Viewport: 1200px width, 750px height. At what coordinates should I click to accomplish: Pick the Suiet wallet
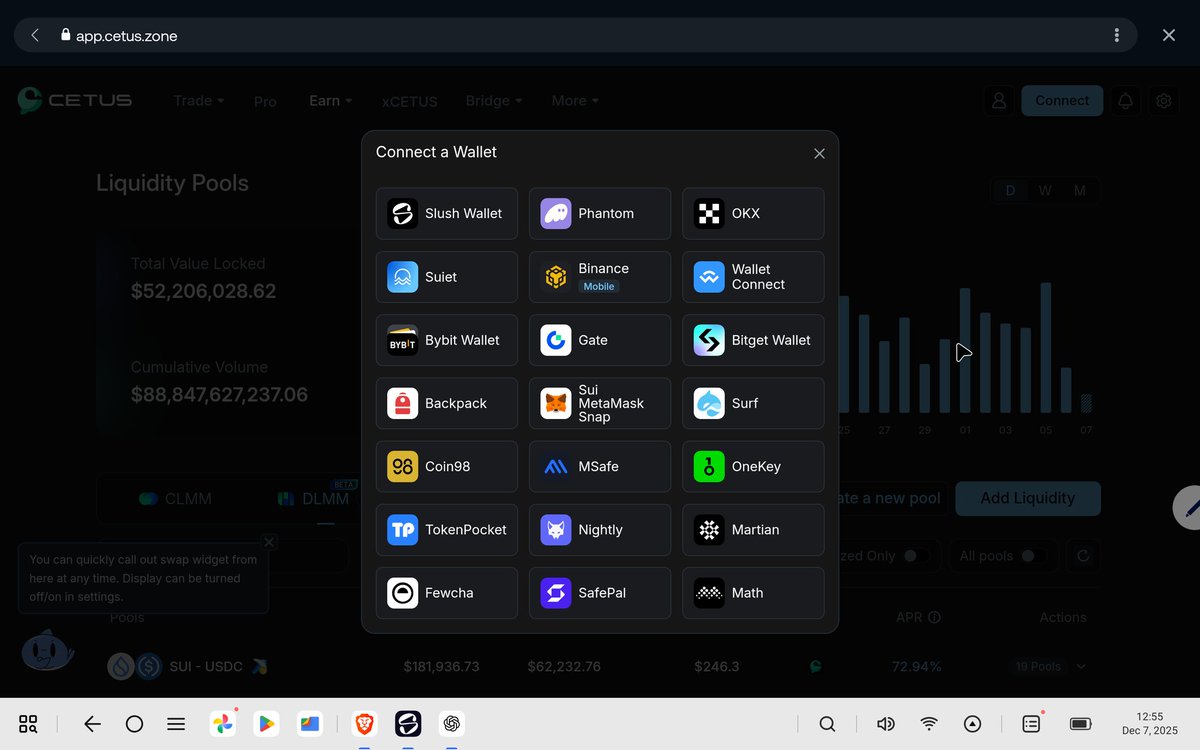[x=447, y=277]
